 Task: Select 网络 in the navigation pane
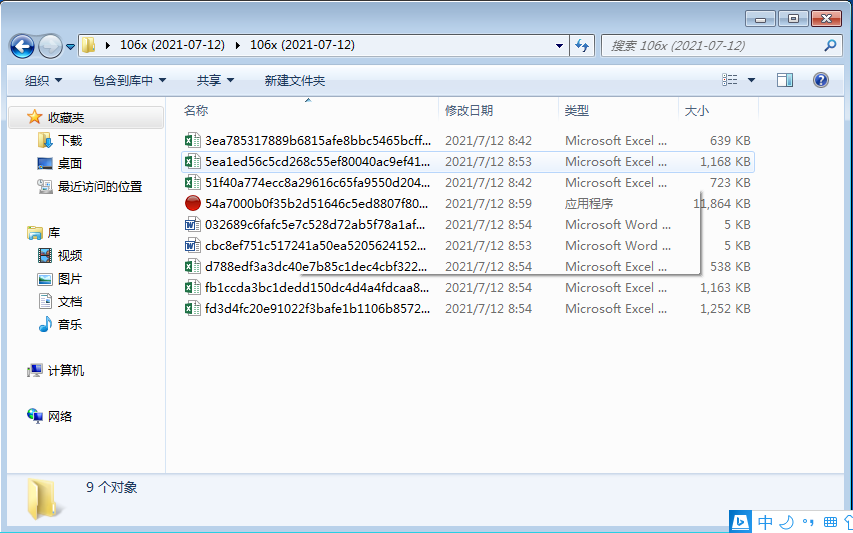[60, 417]
